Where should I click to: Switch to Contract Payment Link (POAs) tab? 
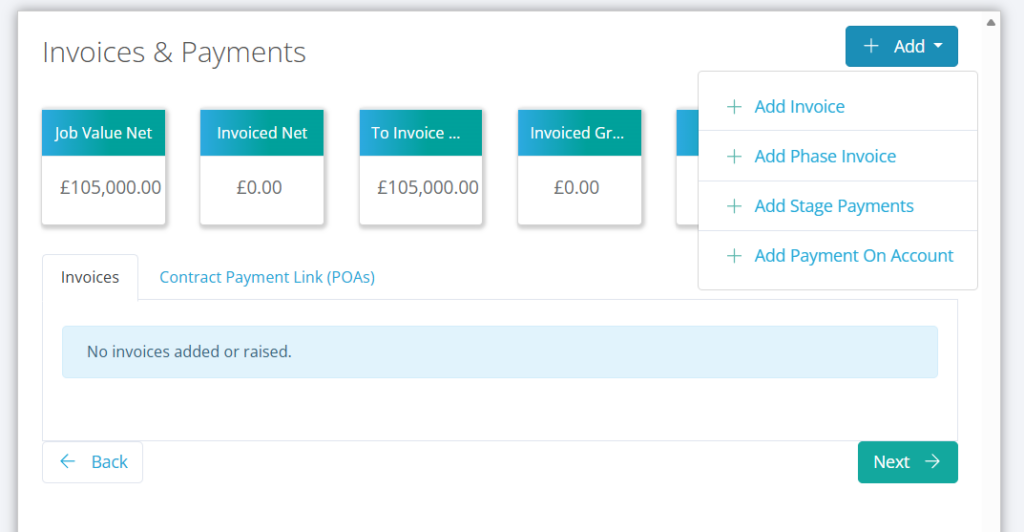point(267,277)
